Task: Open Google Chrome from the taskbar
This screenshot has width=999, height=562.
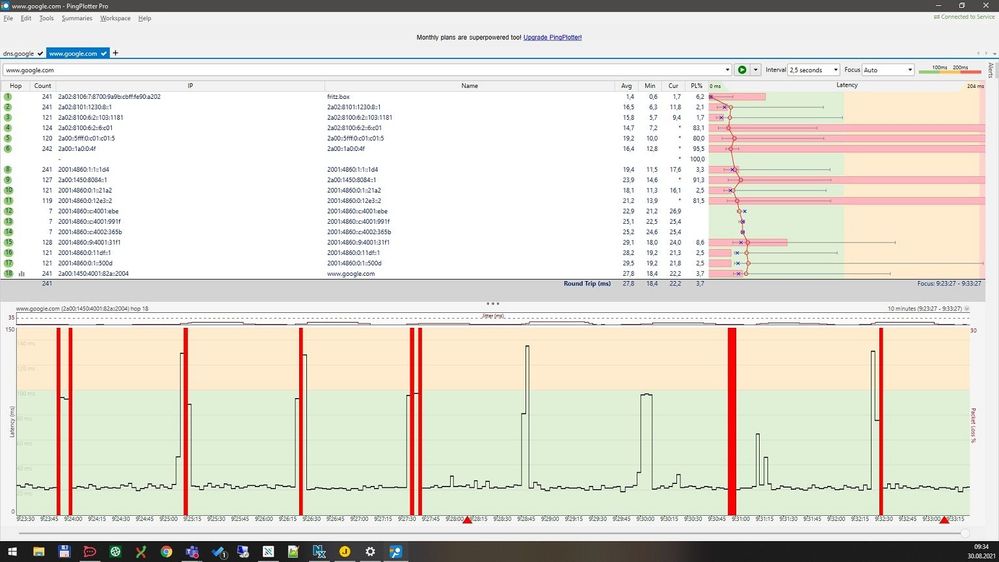Action: pyautogui.click(x=166, y=551)
